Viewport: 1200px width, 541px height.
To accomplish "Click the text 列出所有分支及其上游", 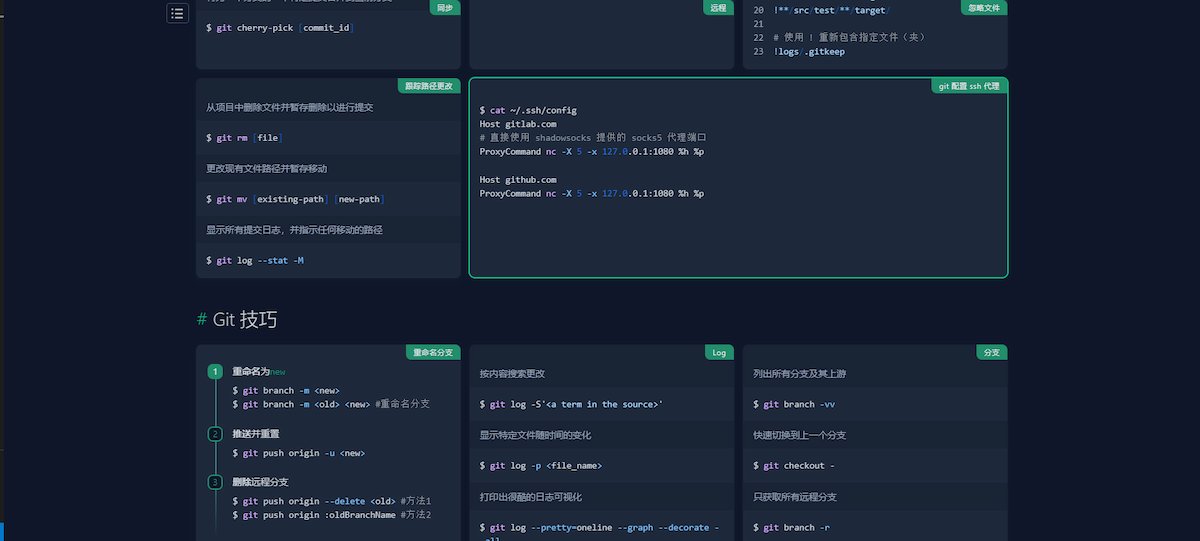I will [x=800, y=374].
